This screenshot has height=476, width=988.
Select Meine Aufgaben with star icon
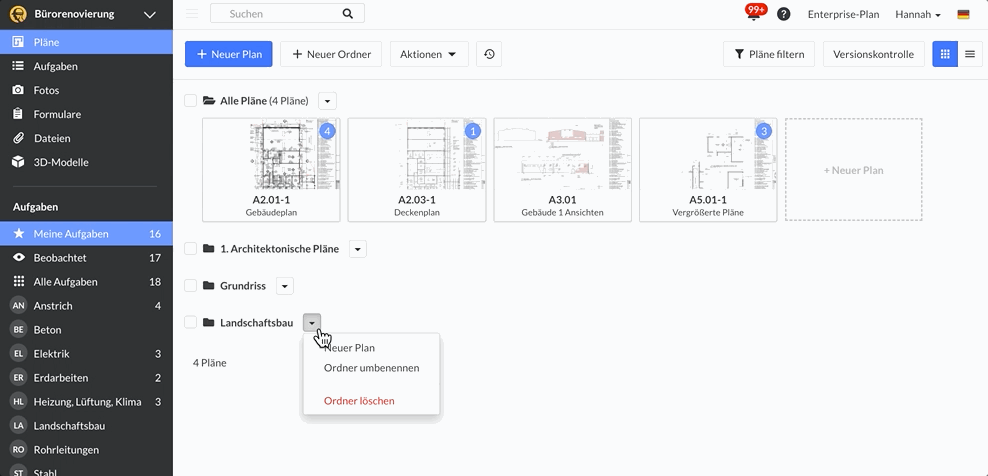pos(86,234)
